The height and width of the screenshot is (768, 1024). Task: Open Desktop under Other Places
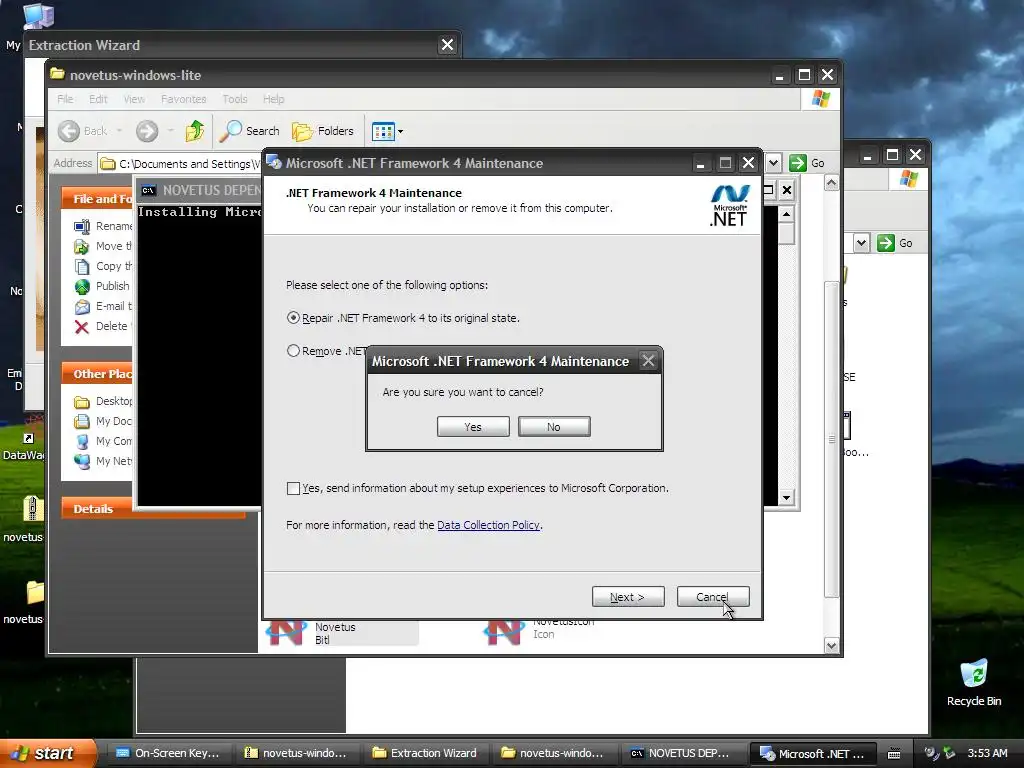point(103,401)
